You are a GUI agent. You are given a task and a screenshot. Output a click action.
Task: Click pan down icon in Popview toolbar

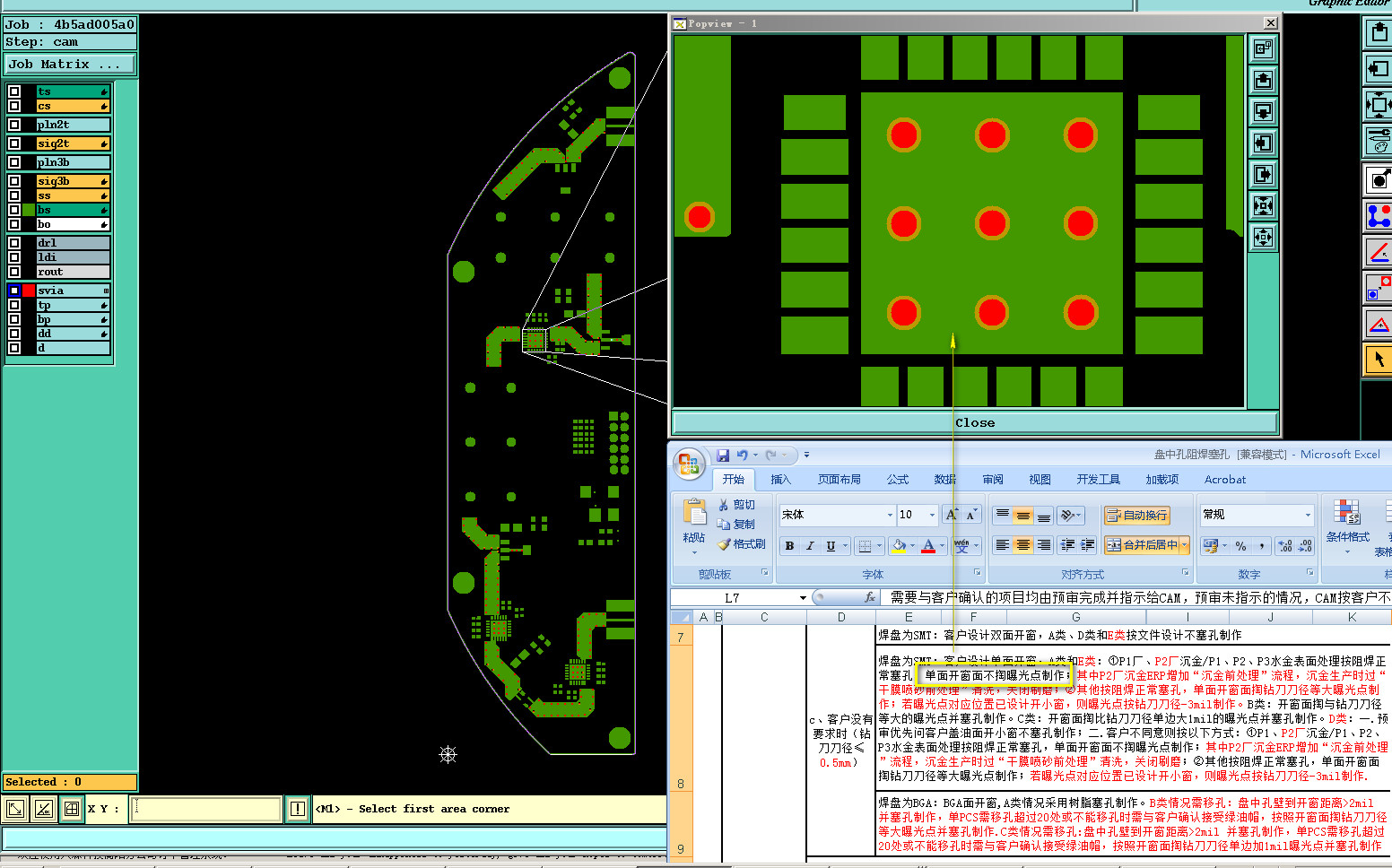(1263, 112)
